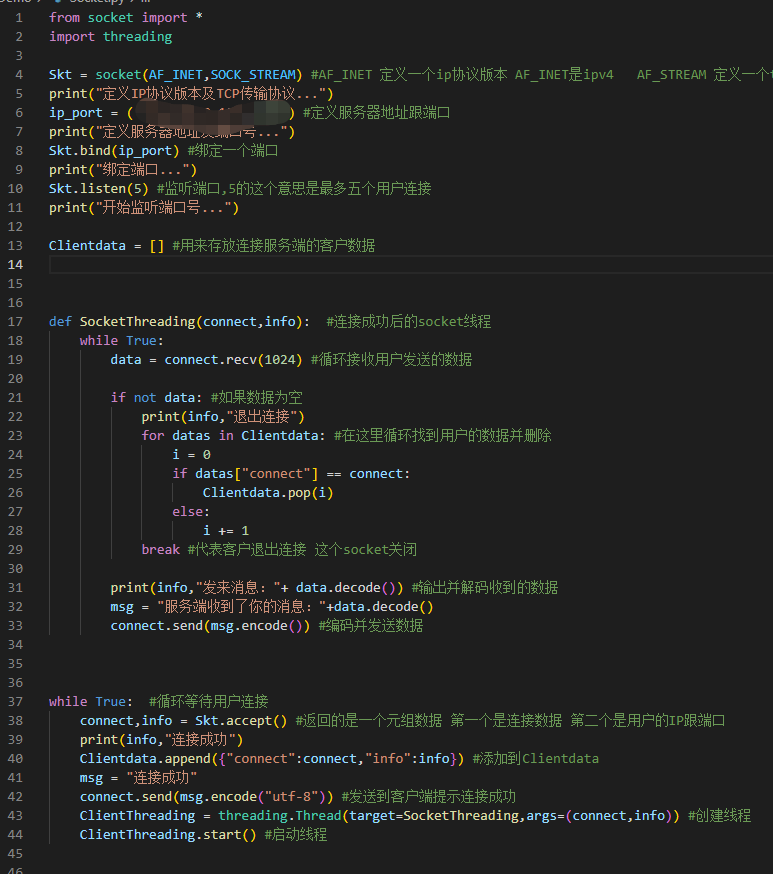The width and height of the screenshot is (773, 874).
Task: Click "connect,info = Skt.accept()" statement
Action: [x=183, y=721]
